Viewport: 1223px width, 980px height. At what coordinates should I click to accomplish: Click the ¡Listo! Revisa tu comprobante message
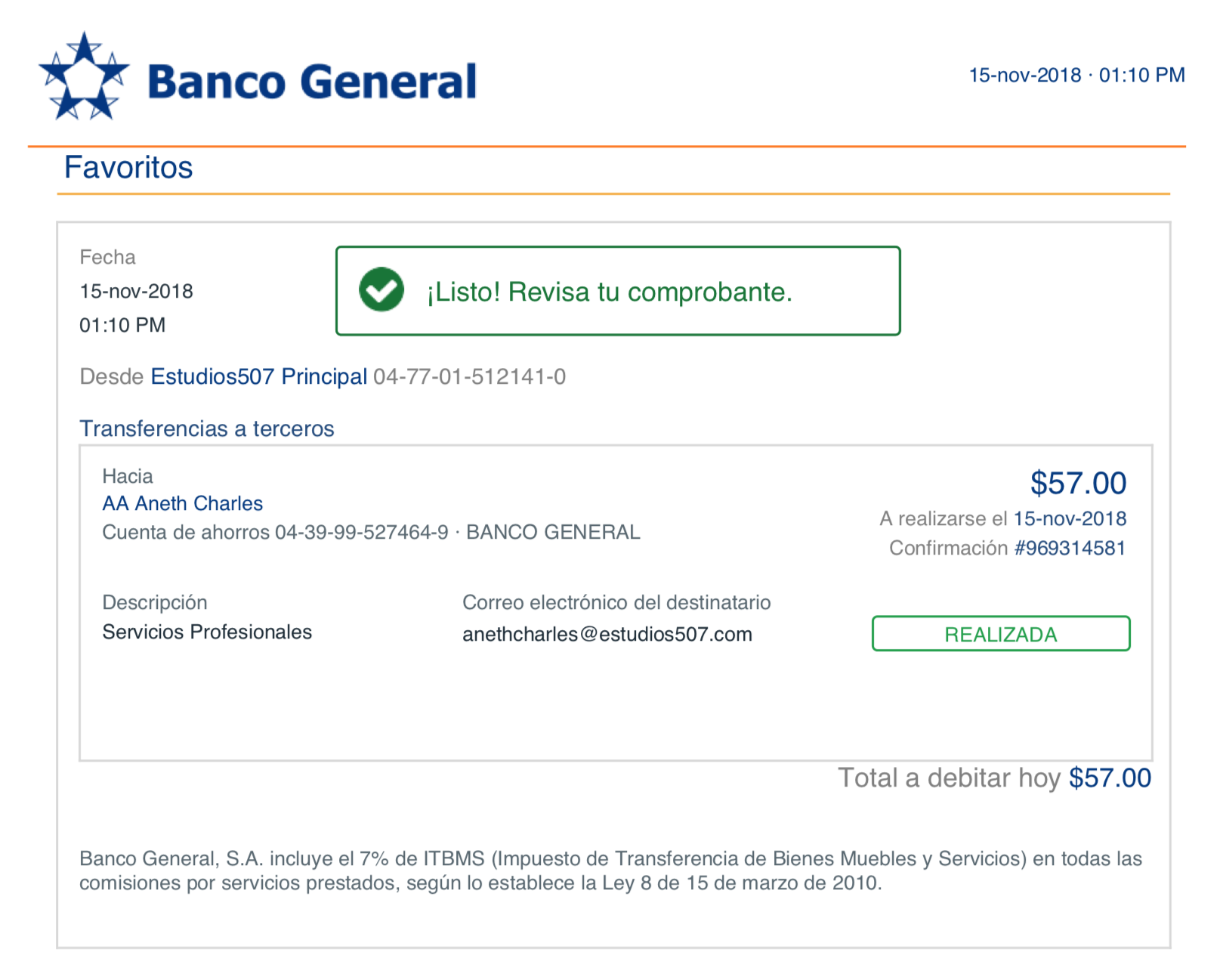point(610,292)
